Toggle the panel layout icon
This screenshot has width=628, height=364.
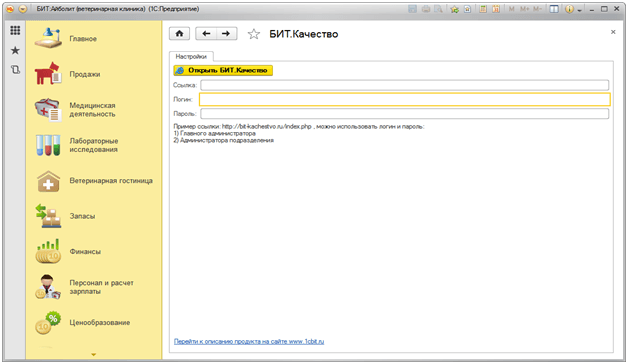click(x=554, y=9)
